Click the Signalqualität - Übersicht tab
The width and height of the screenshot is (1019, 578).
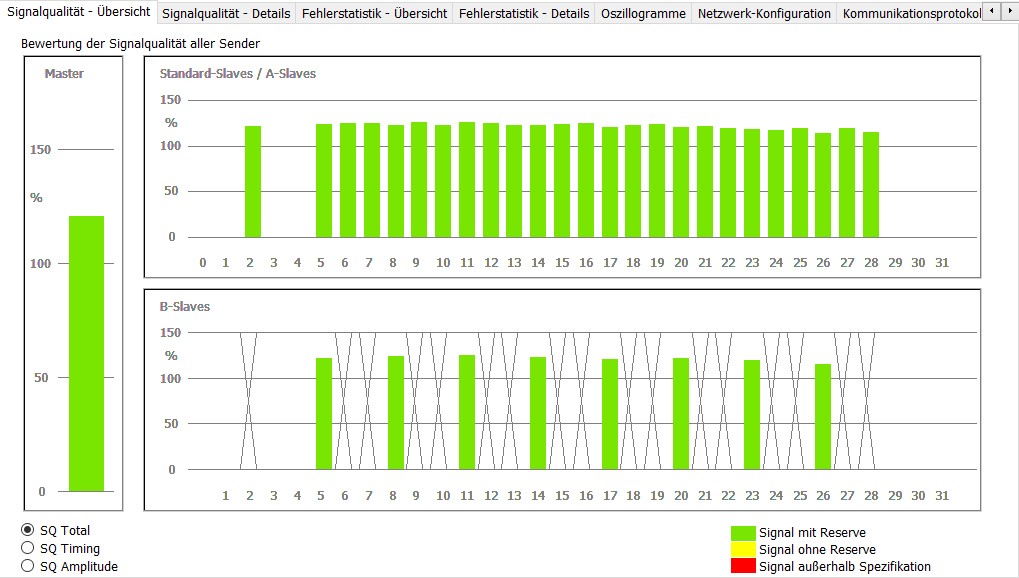tap(78, 12)
